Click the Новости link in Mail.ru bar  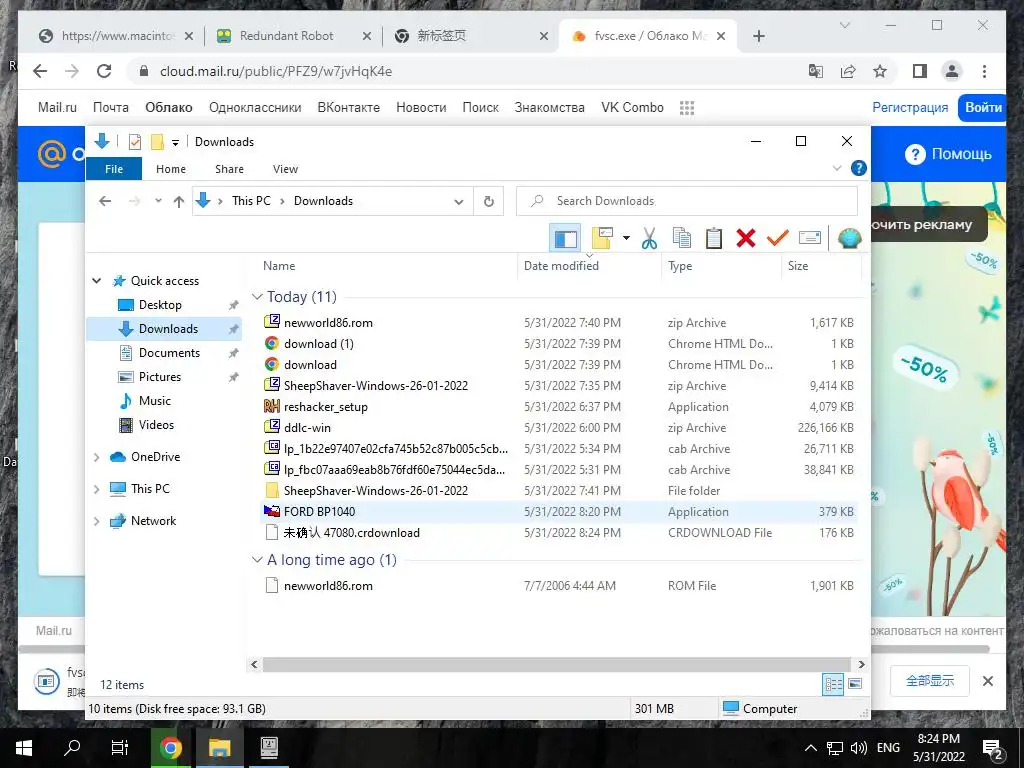click(x=421, y=108)
